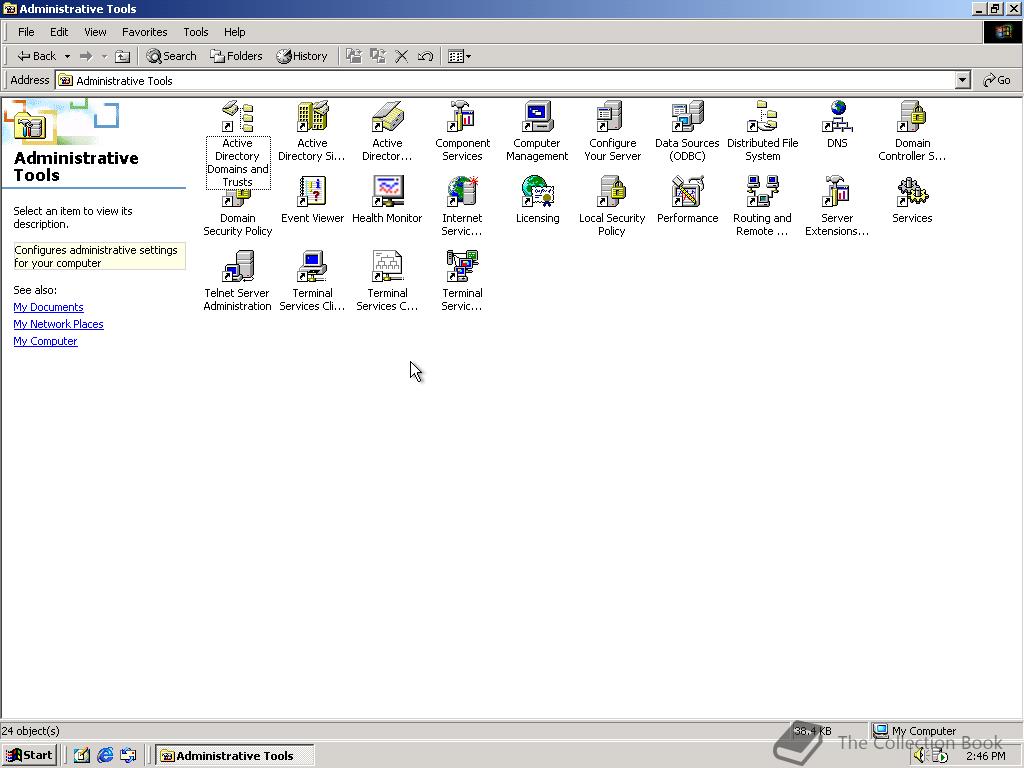Click the Search toolbar button

171,56
